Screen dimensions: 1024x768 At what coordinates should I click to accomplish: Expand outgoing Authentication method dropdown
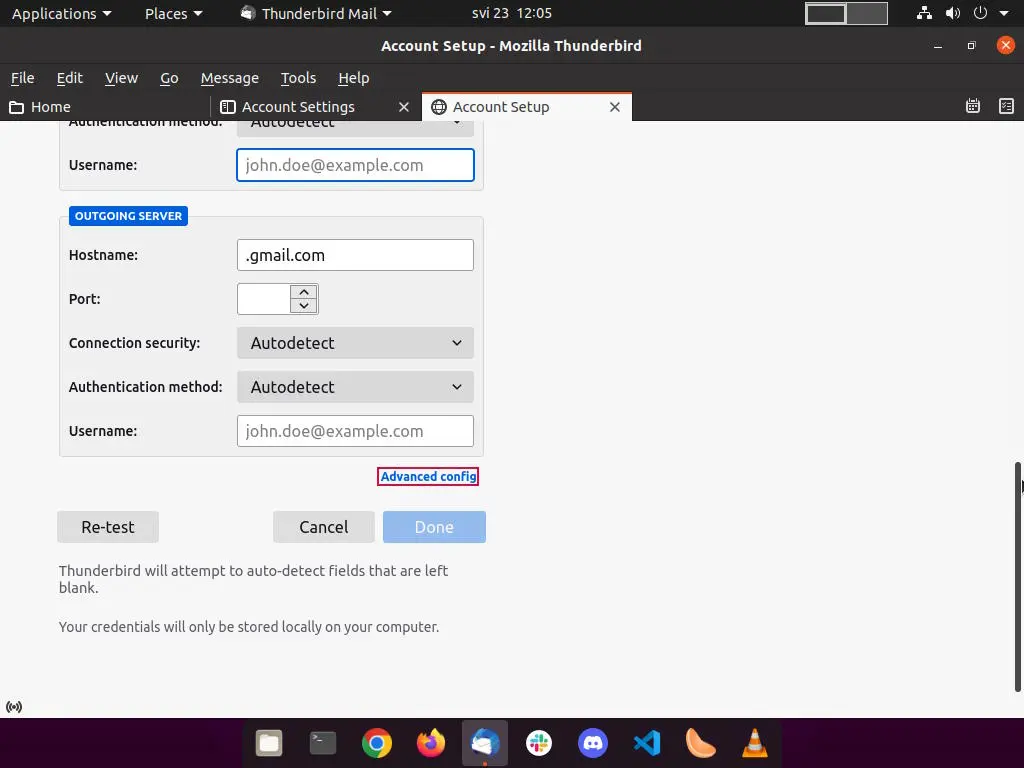click(x=355, y=387)
